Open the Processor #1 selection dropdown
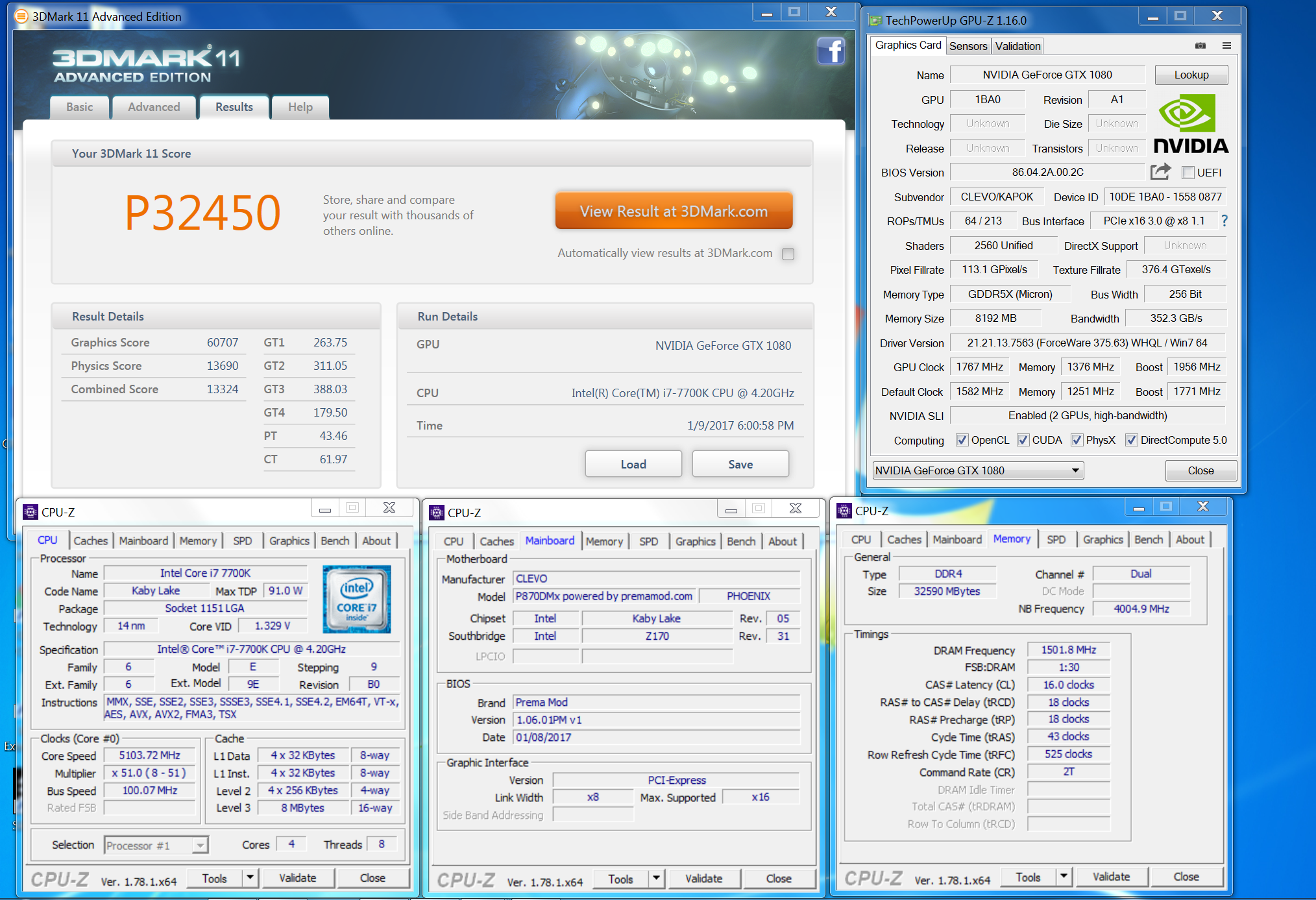This screenshot has height=900, width=1316. coord(156,845)
